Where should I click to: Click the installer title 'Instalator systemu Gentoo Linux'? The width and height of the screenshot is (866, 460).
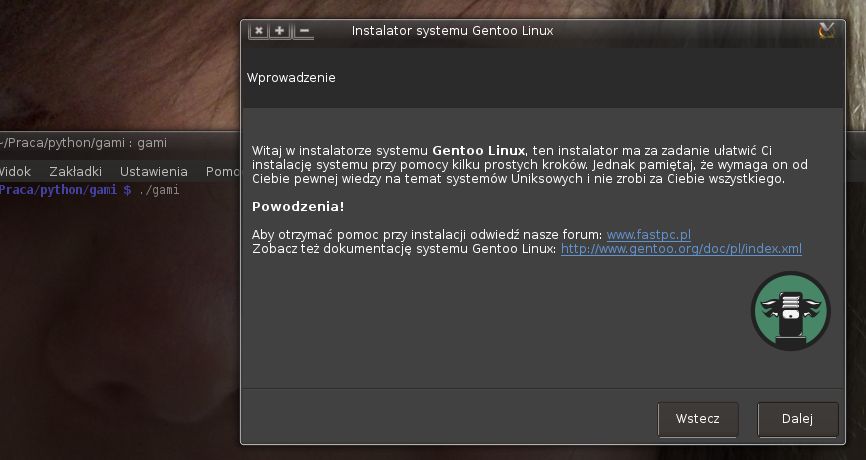(x=452, y=31)
